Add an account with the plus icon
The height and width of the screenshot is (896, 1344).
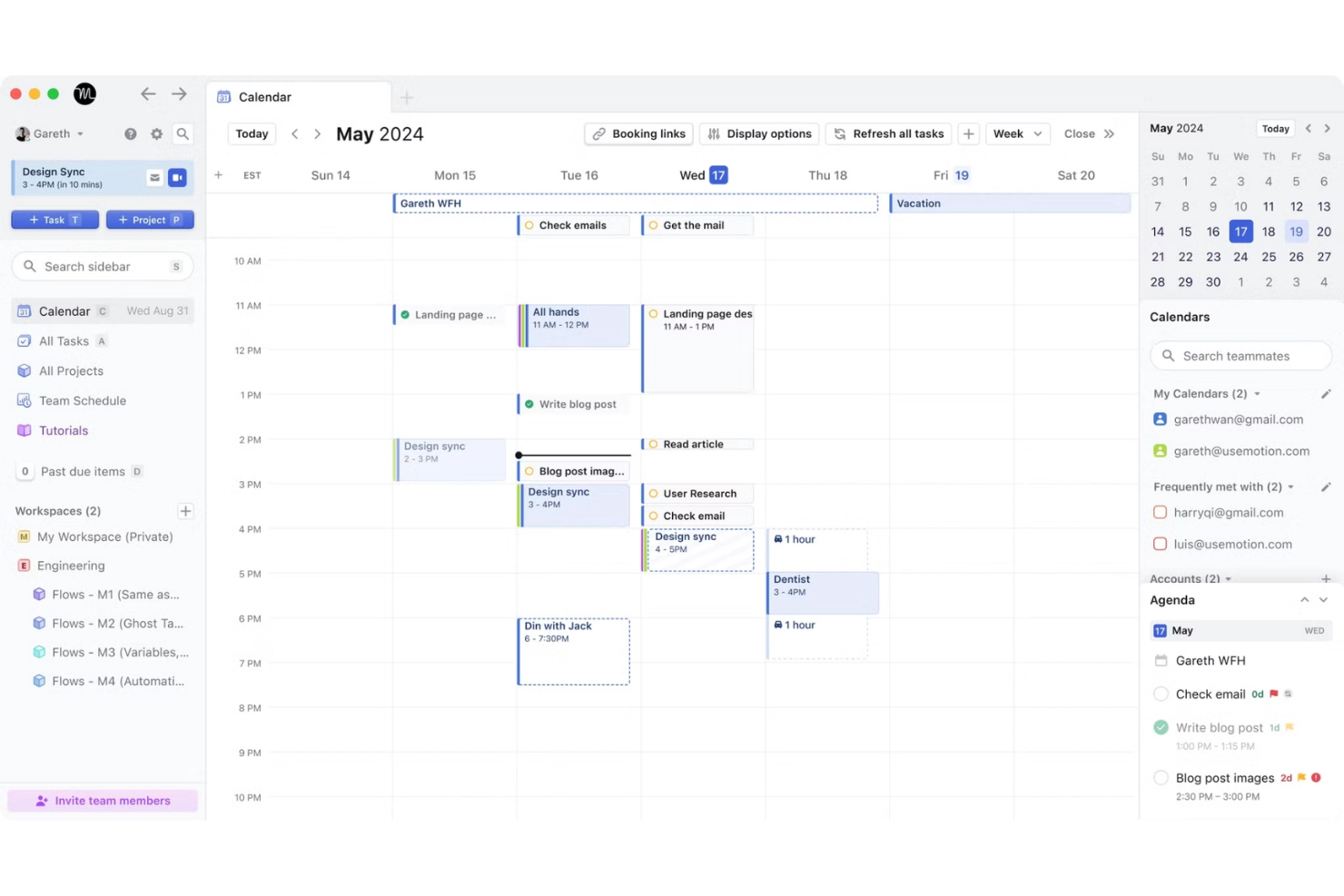[x=1325, y=579]
